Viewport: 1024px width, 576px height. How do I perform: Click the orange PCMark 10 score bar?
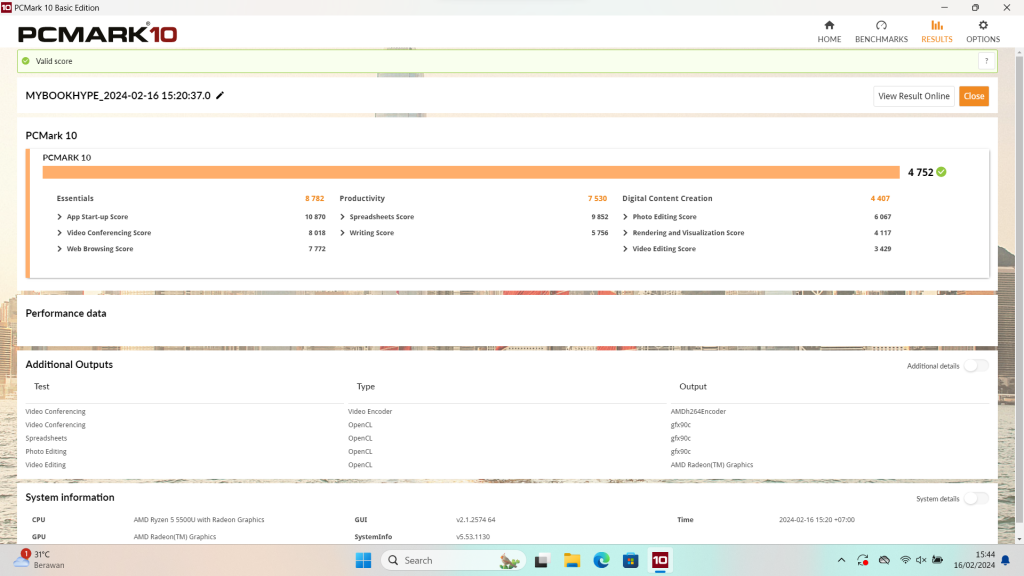click(x=471, y=172)
